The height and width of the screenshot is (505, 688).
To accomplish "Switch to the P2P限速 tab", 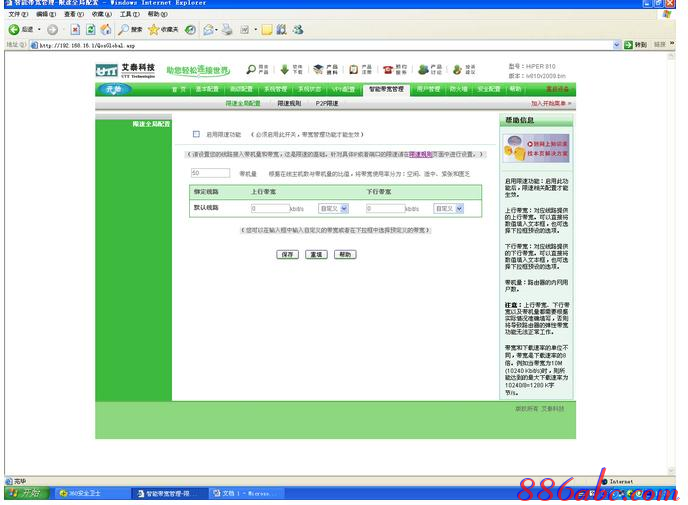I will [x=327, y=103].
